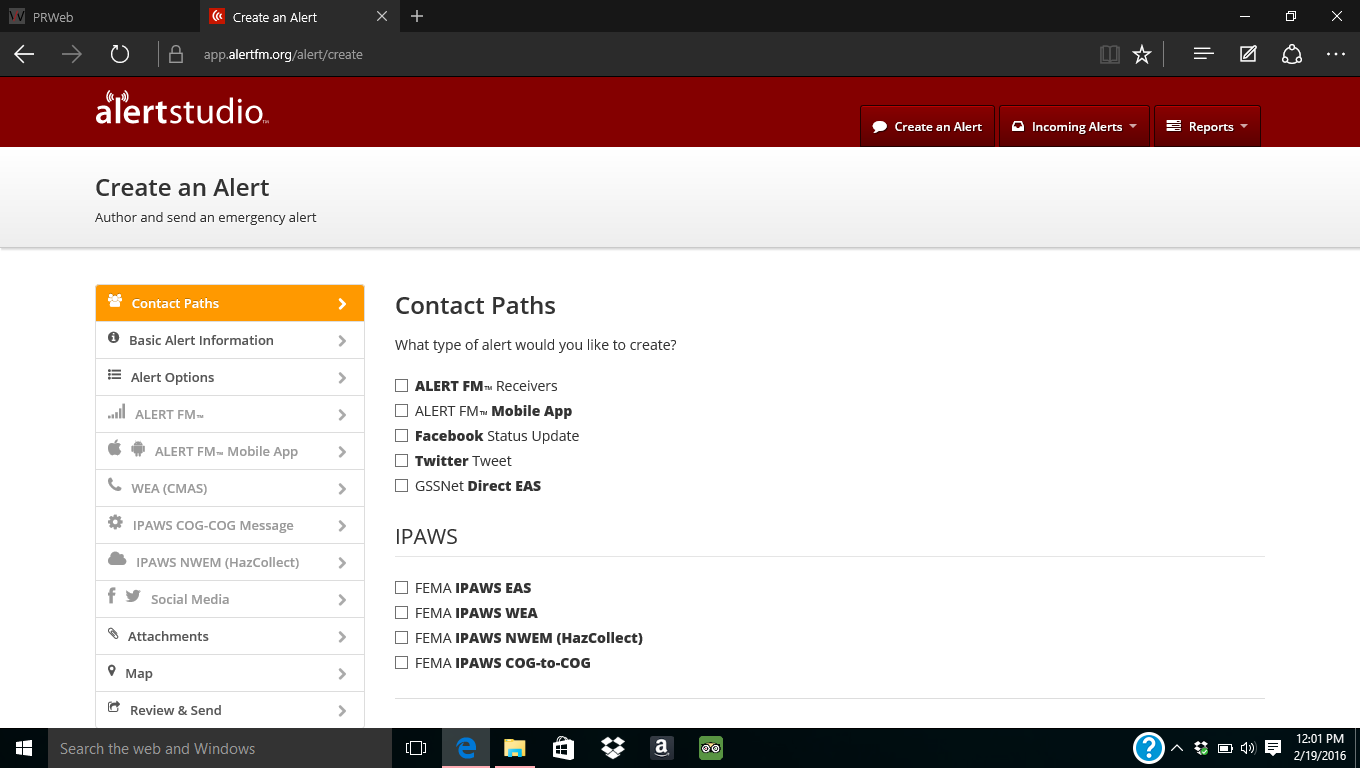Click chevron on Attachments row

tap(342, 637)
